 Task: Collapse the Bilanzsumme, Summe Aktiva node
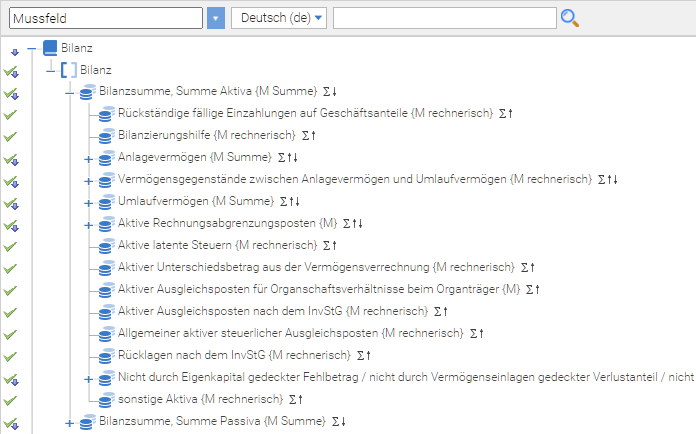70,92
